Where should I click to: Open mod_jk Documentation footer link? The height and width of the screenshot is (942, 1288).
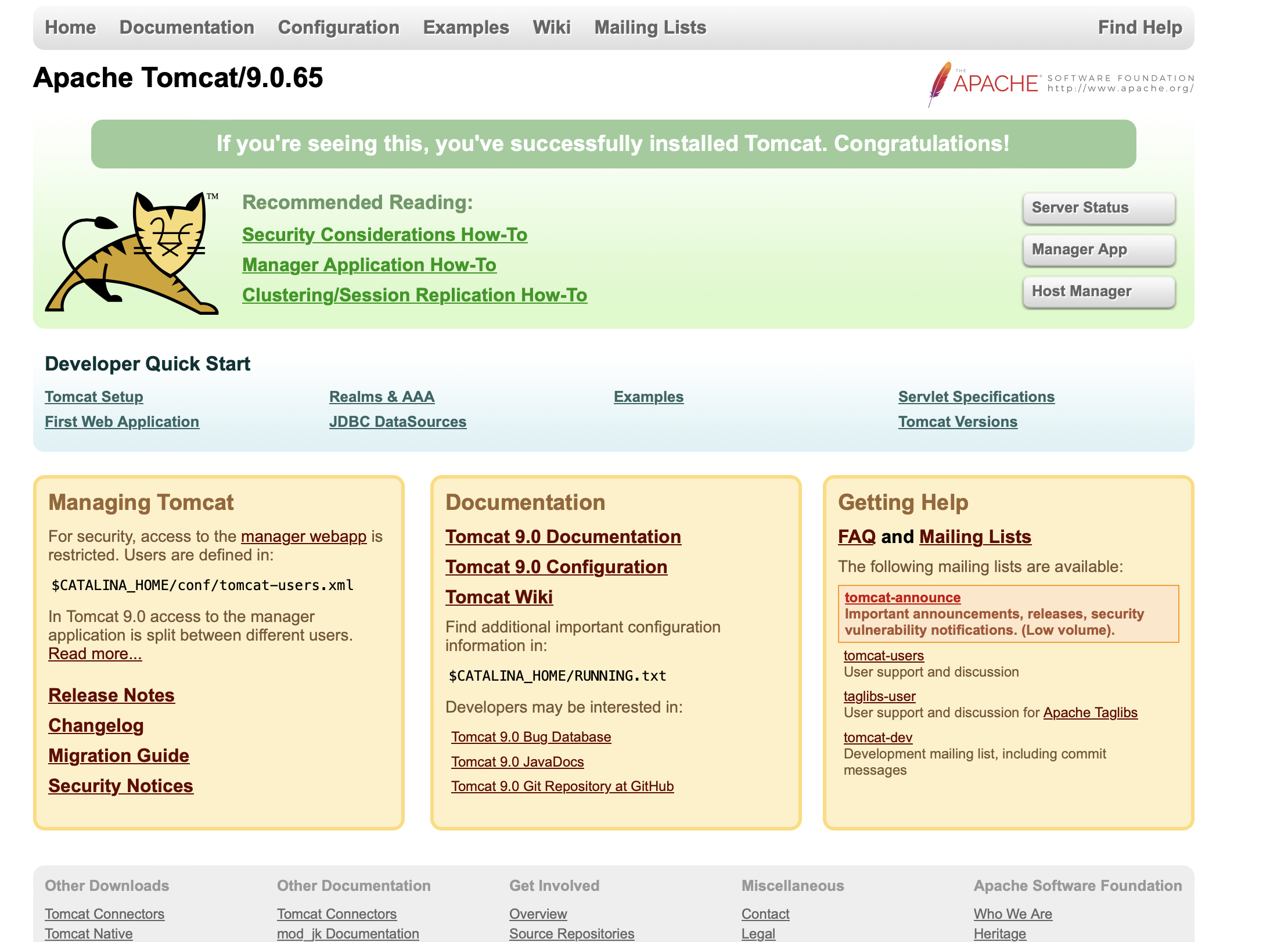[348, 934]
